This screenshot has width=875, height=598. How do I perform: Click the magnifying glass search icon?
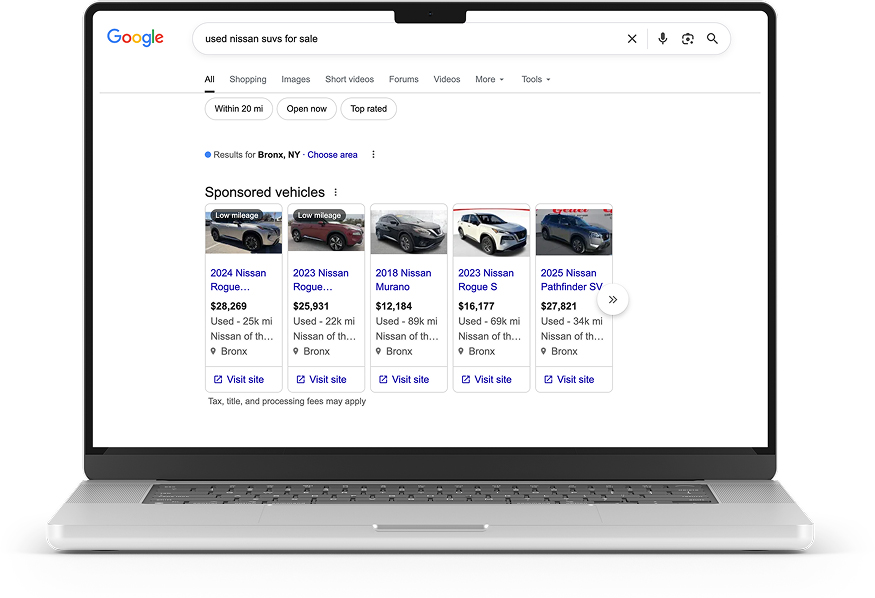(713, 39)
